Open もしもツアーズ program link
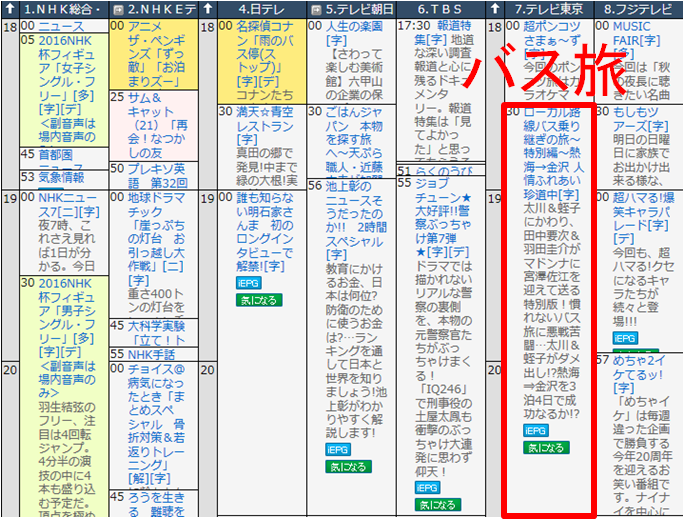 [x=640, y=118]
